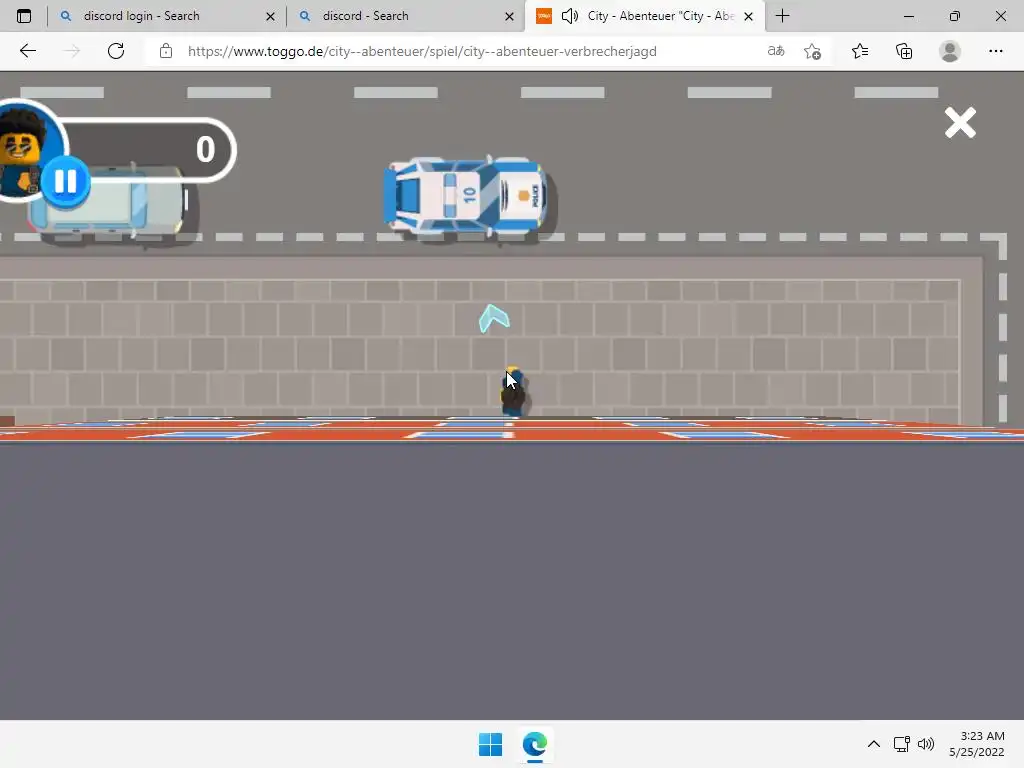Image resolution: width=1024 pixels, height=768 pixels.
Task: Go back to previous page
Action: (27, 51)
